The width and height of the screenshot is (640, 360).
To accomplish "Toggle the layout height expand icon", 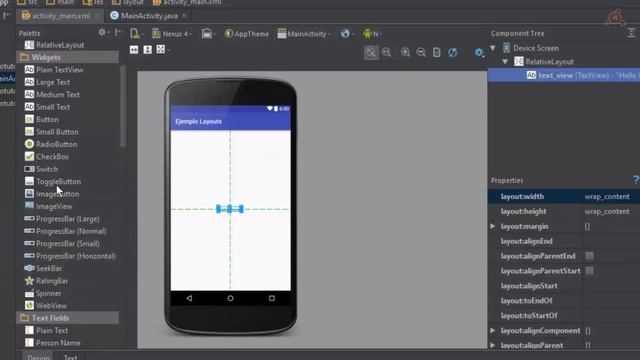I will [147, 50].
